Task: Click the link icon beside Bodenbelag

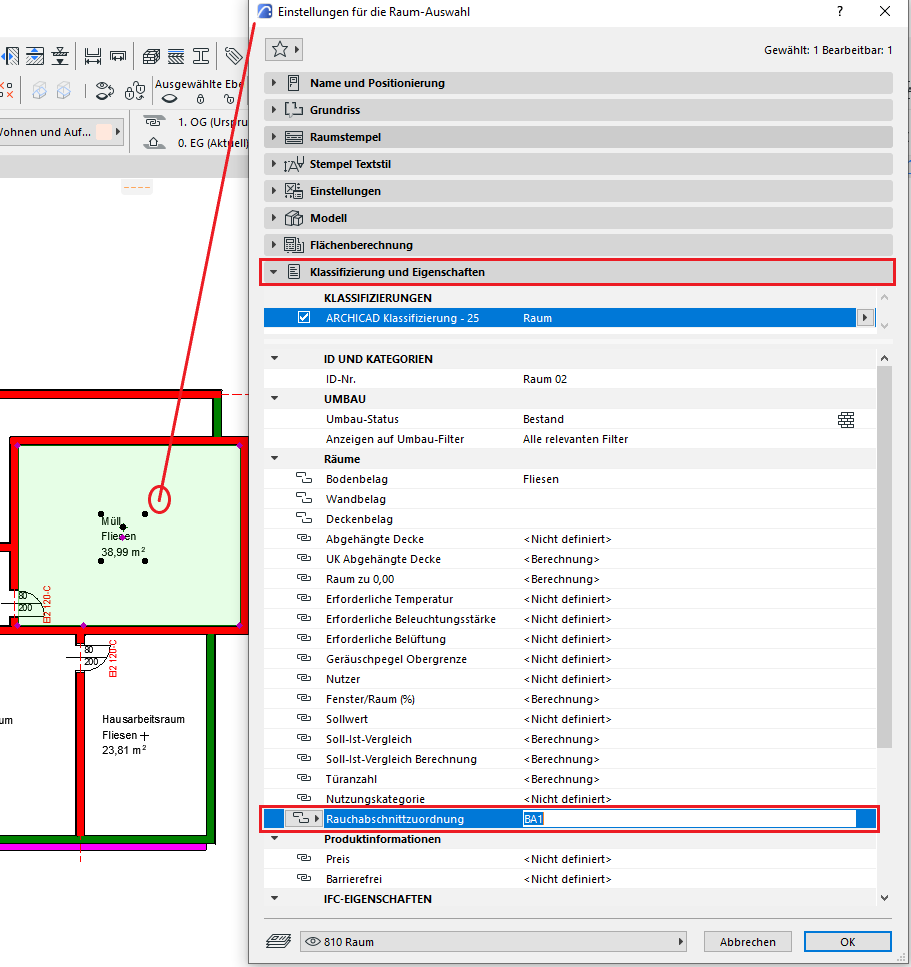Action: (305, 479)
